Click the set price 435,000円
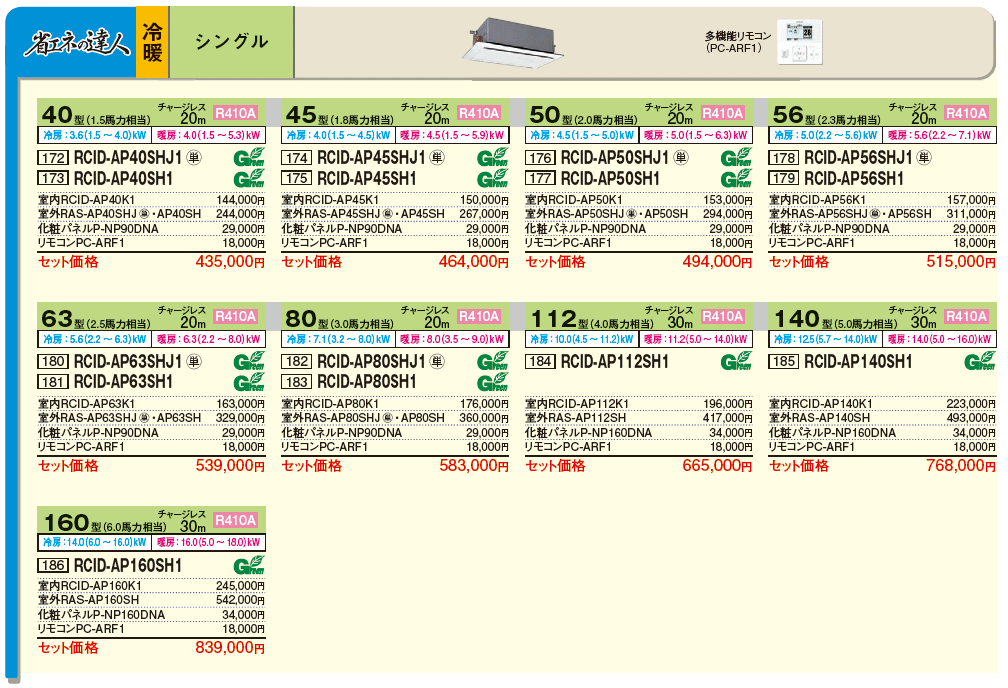 pyautogui.click(x=230, y=261)
